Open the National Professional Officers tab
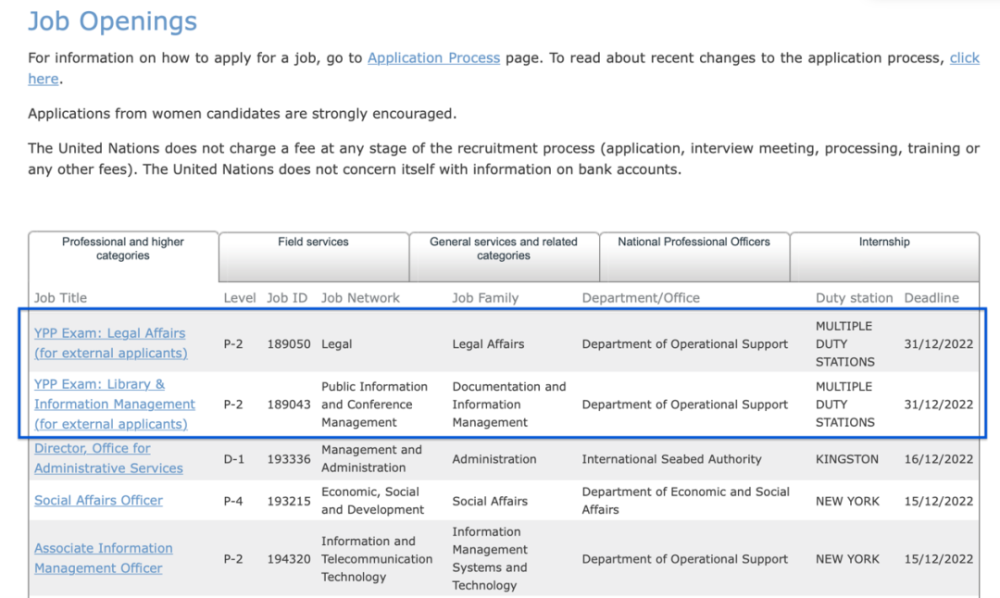 click(694, 243)
